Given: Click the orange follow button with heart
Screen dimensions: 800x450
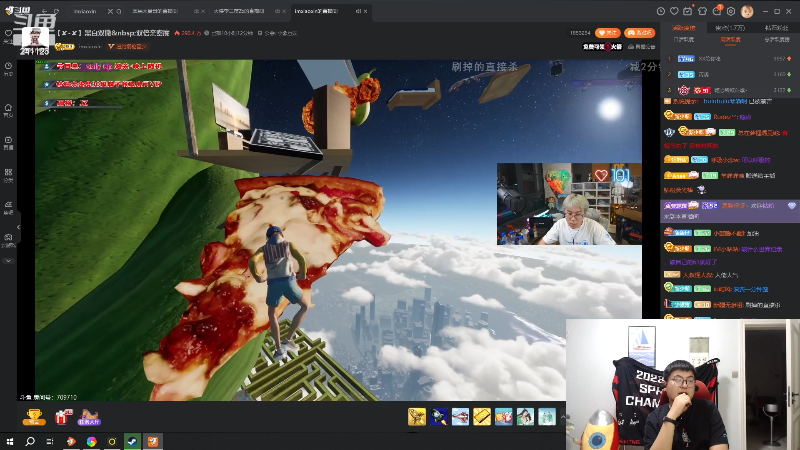Looking at the screenshot, I should 608,33.
